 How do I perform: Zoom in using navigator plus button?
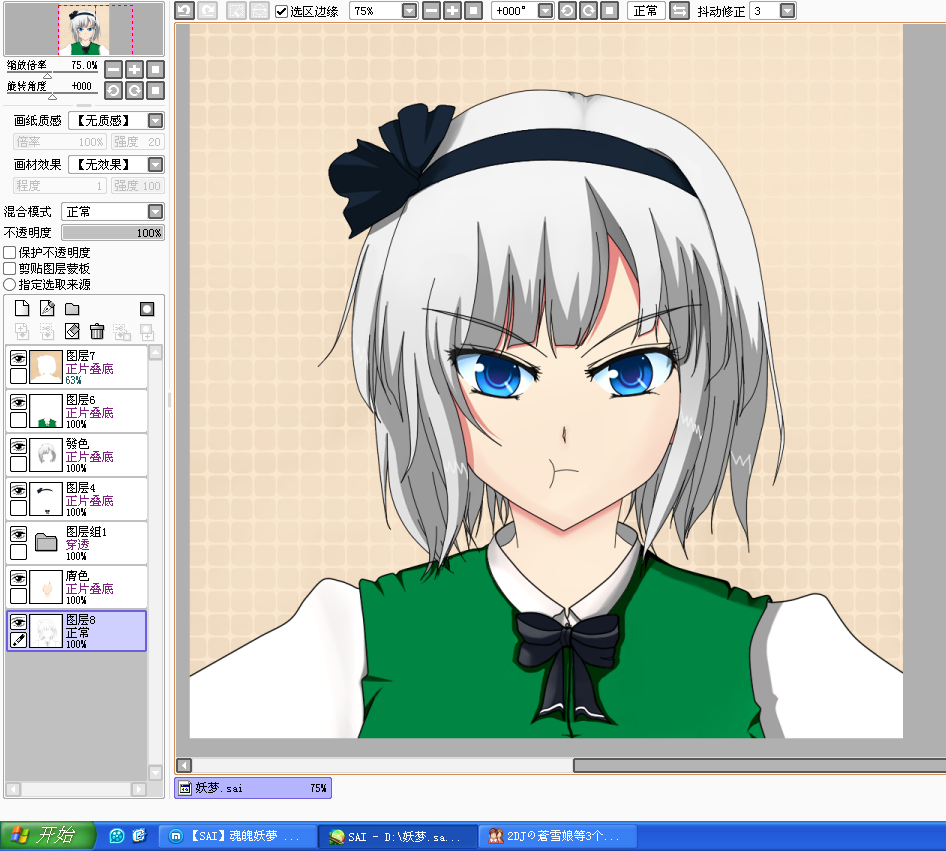coord(135,69)
